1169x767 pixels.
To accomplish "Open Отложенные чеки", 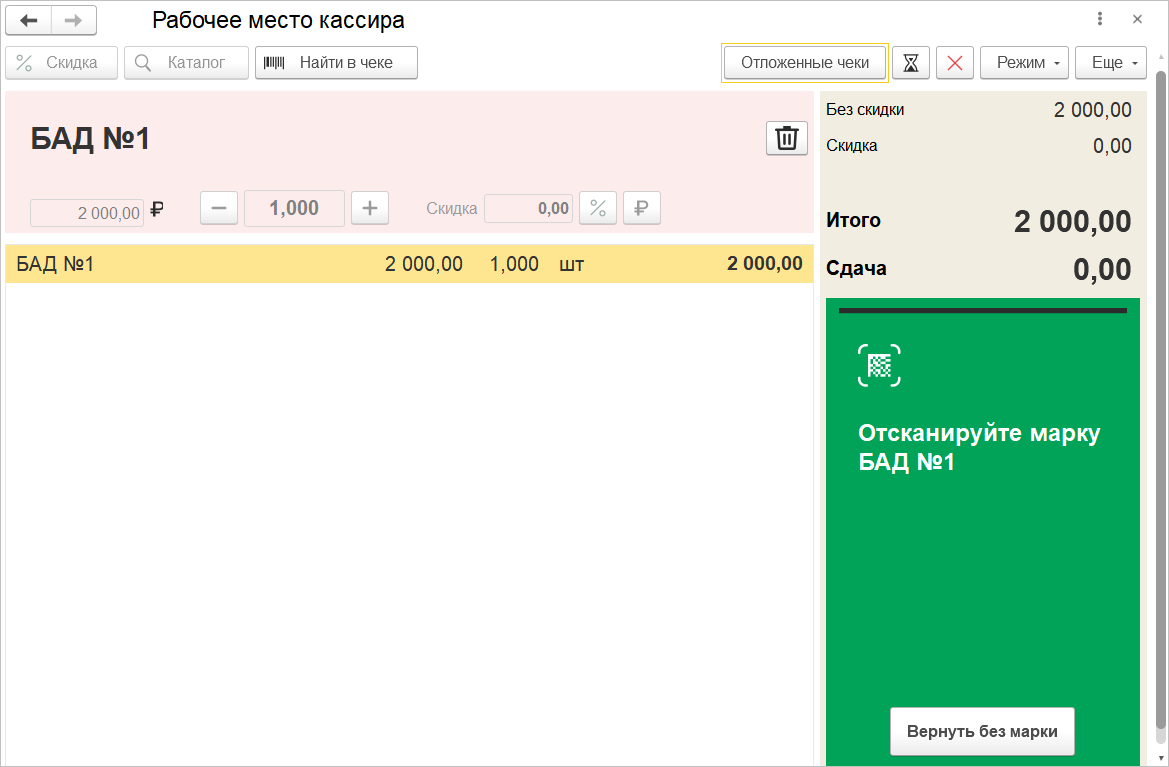I will 804,63.
